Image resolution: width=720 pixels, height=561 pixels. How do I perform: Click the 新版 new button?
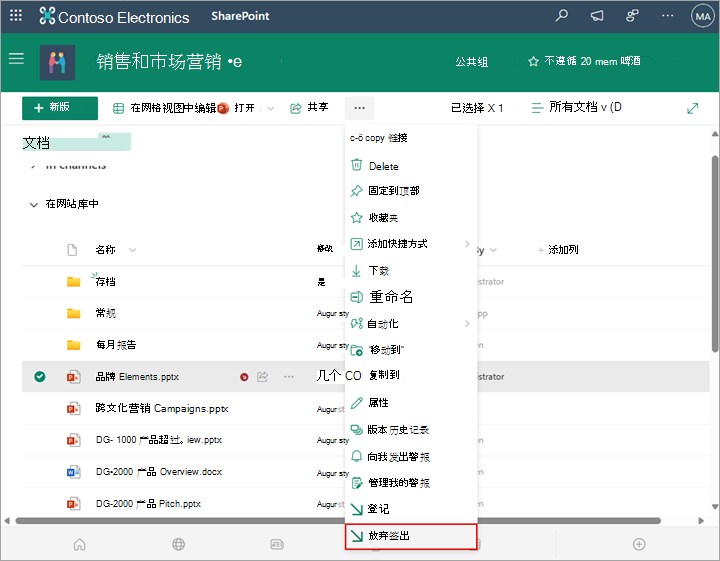tap(60, 108)
